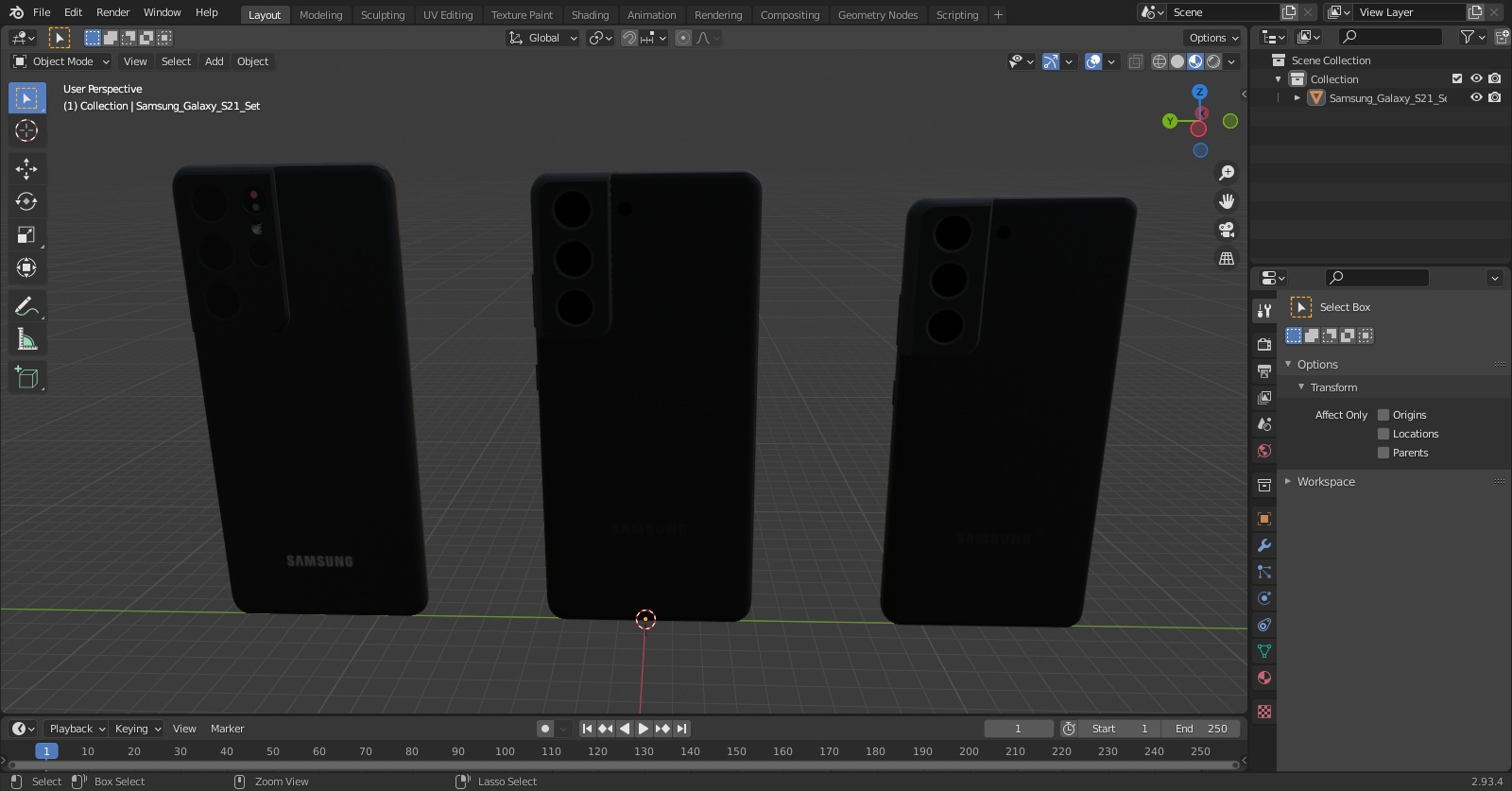Open the Object properties tab
Image resolution: width=1512 pixels, height=791 pixels.
point(1264,519)
